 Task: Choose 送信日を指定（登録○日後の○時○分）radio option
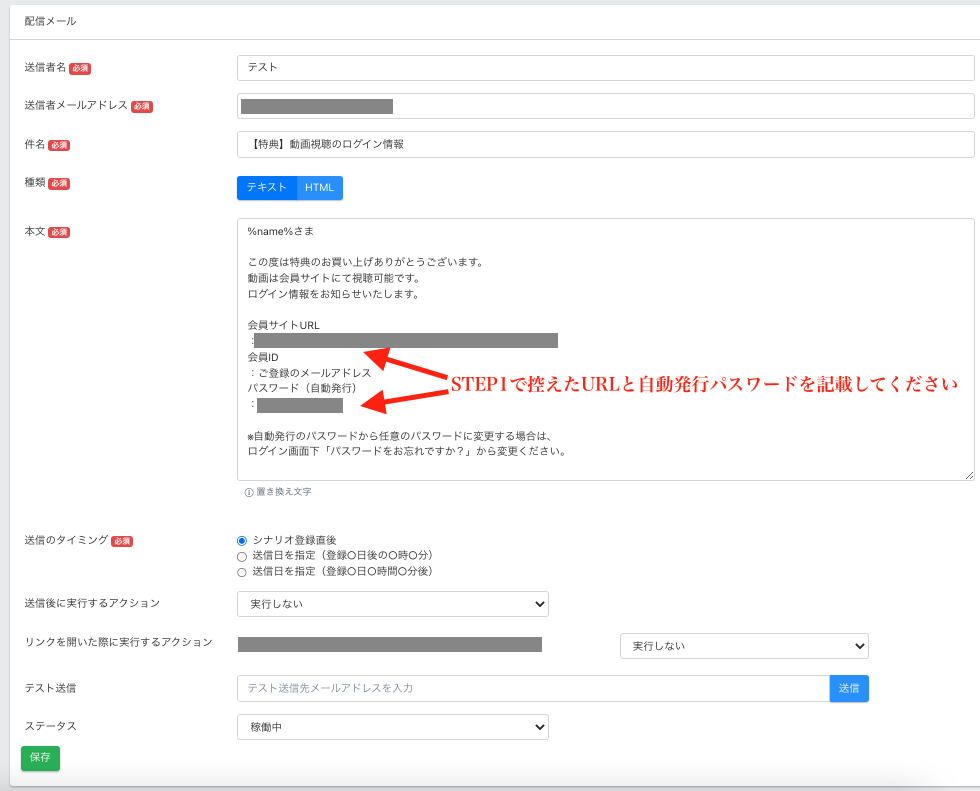(x=242, y=556)
